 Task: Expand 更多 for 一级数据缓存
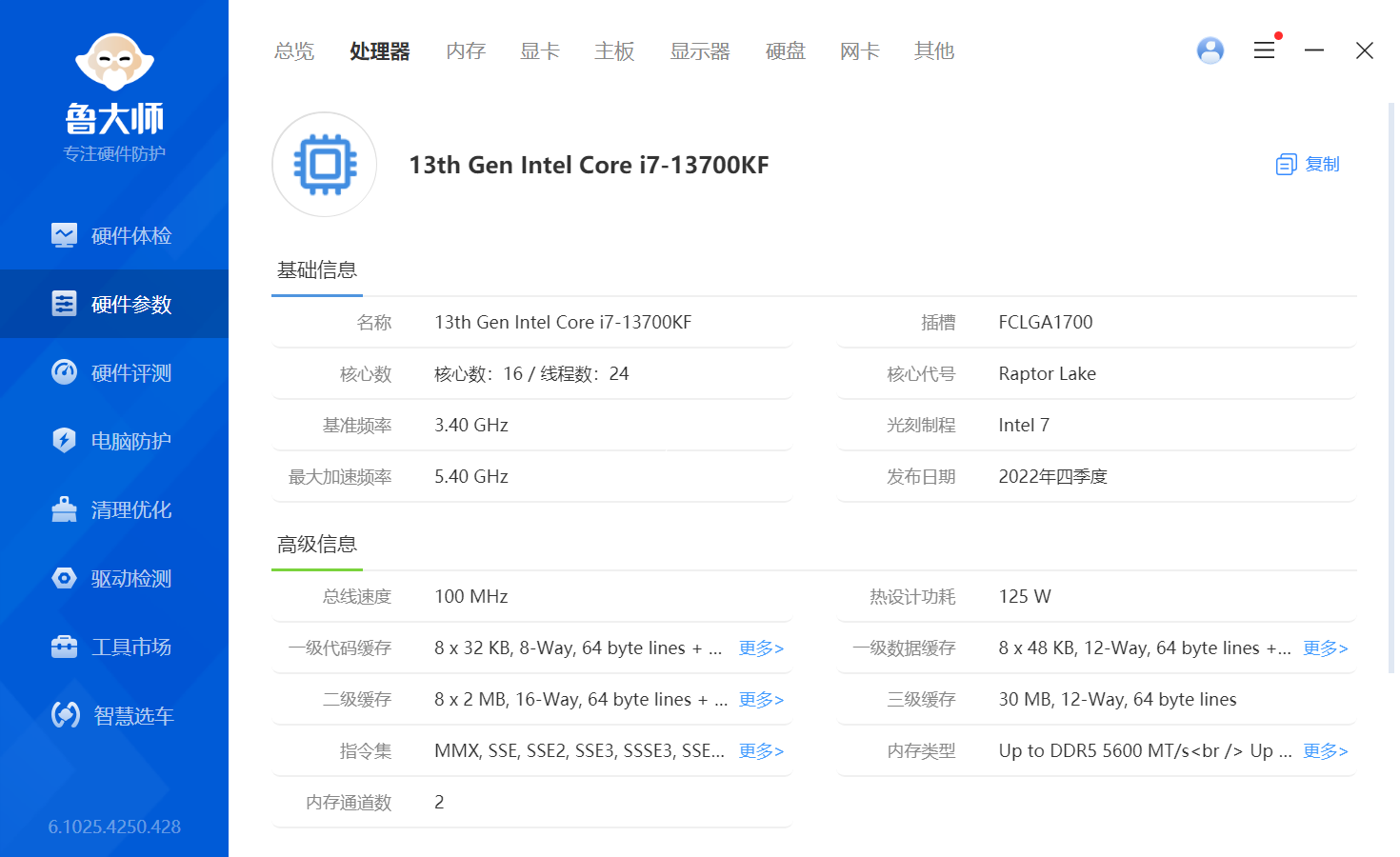pos(1325,648)
